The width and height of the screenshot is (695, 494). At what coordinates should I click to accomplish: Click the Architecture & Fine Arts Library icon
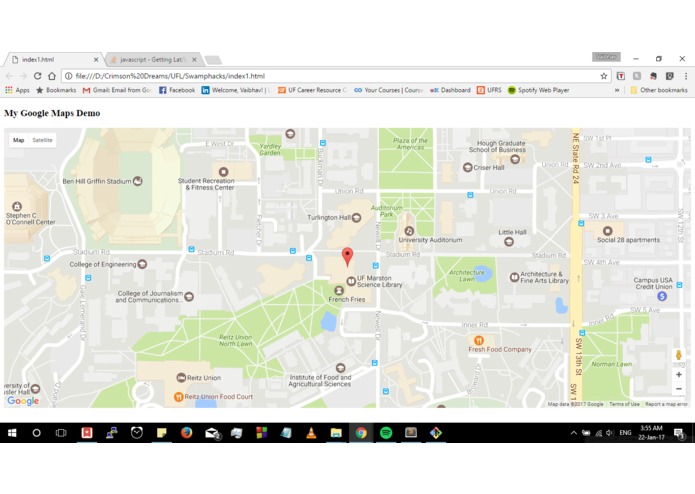[514, 277]
